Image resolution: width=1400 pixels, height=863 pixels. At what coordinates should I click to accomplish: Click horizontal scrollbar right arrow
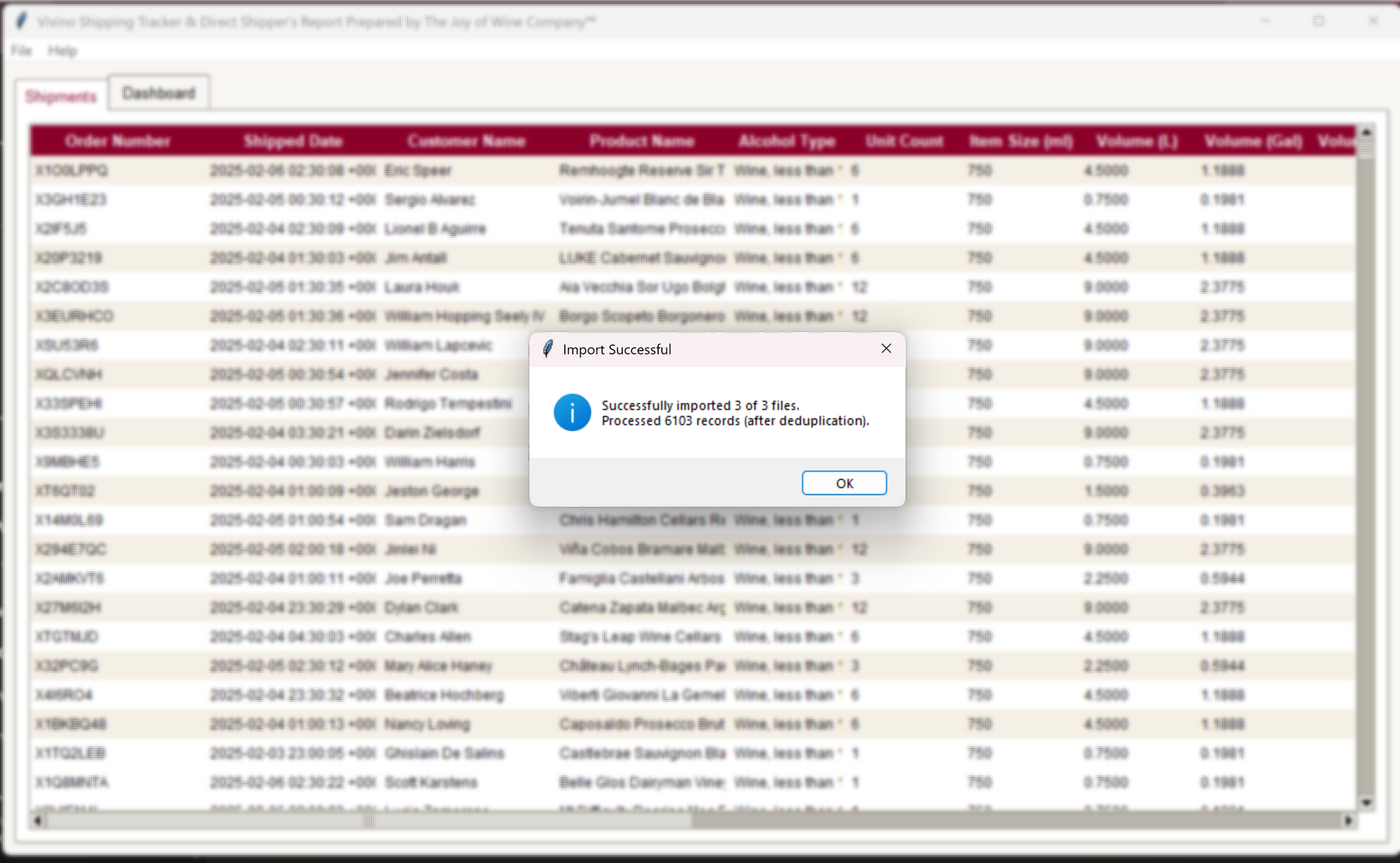(x=1349, y=820)
